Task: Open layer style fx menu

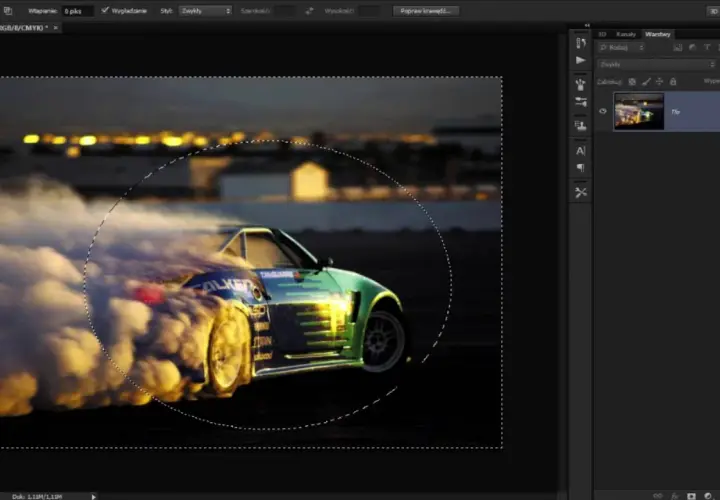Action: [x=675, y=496]
